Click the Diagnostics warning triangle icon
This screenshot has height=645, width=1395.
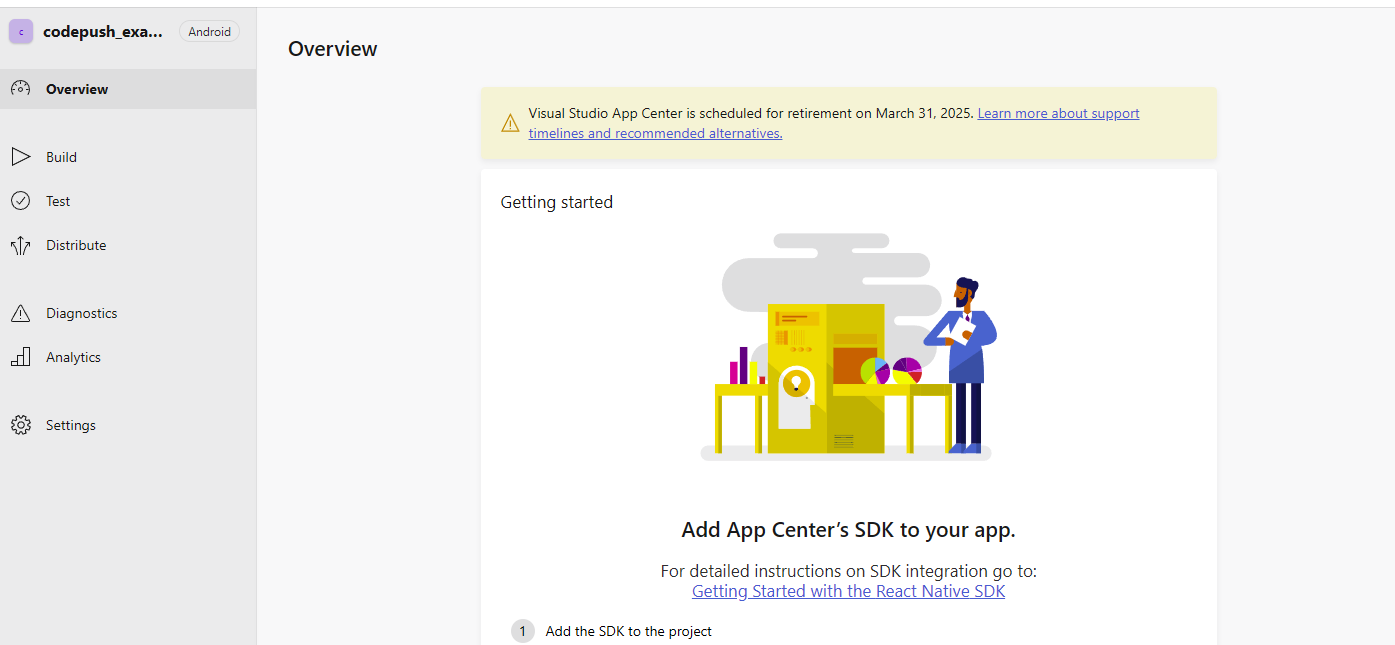pos(21,313)
